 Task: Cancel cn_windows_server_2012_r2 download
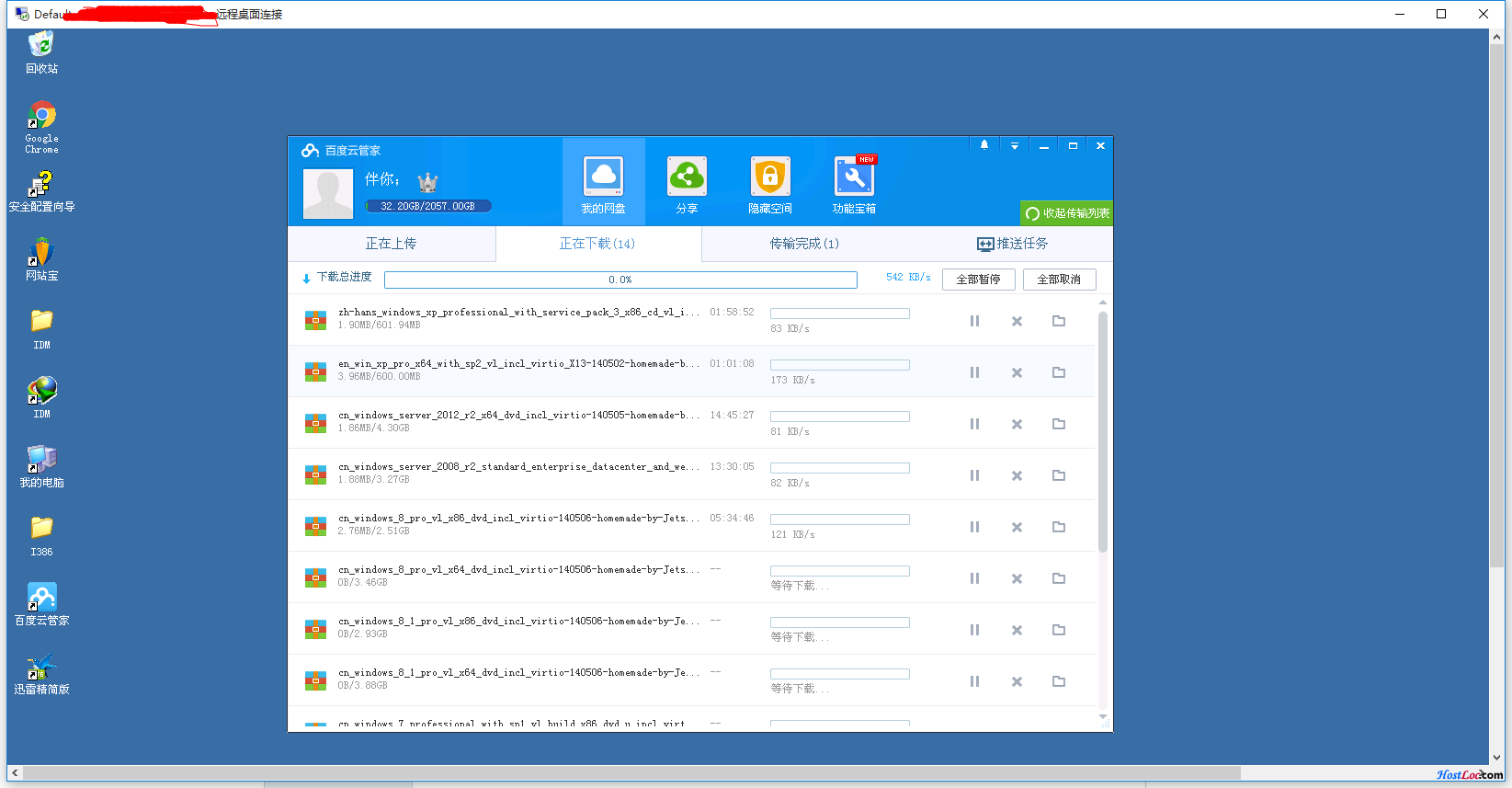tap(1017, 424)
